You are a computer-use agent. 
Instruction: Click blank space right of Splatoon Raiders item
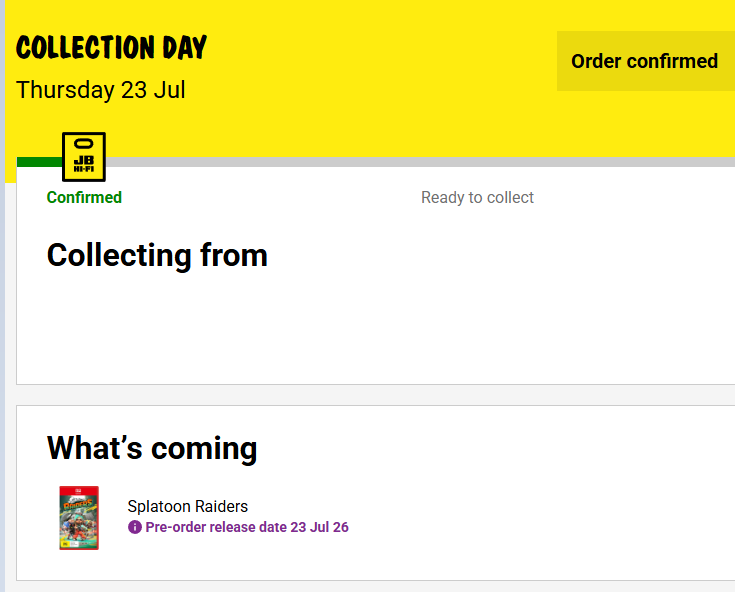(539, 516)
